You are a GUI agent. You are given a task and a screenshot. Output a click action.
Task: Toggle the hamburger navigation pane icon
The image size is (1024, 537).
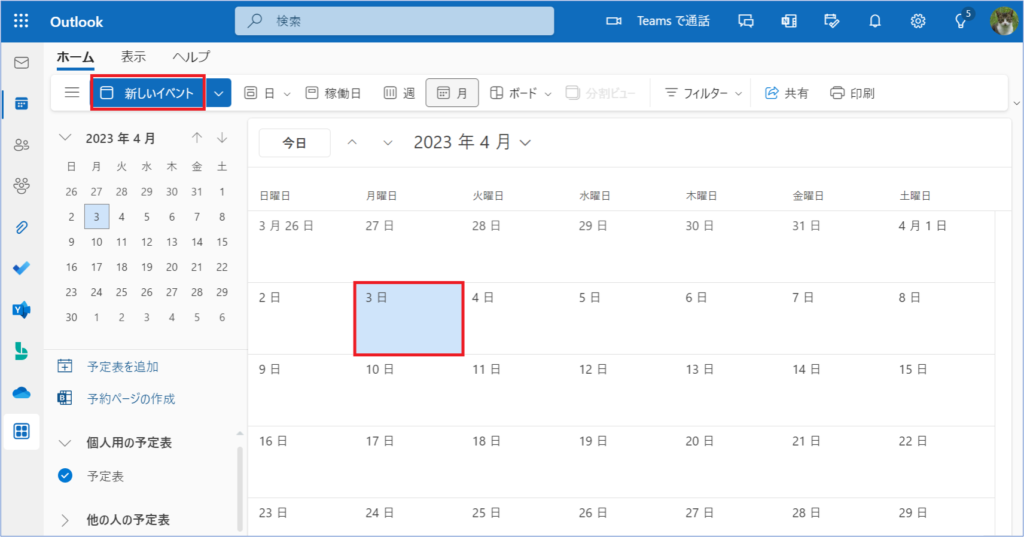71,93
